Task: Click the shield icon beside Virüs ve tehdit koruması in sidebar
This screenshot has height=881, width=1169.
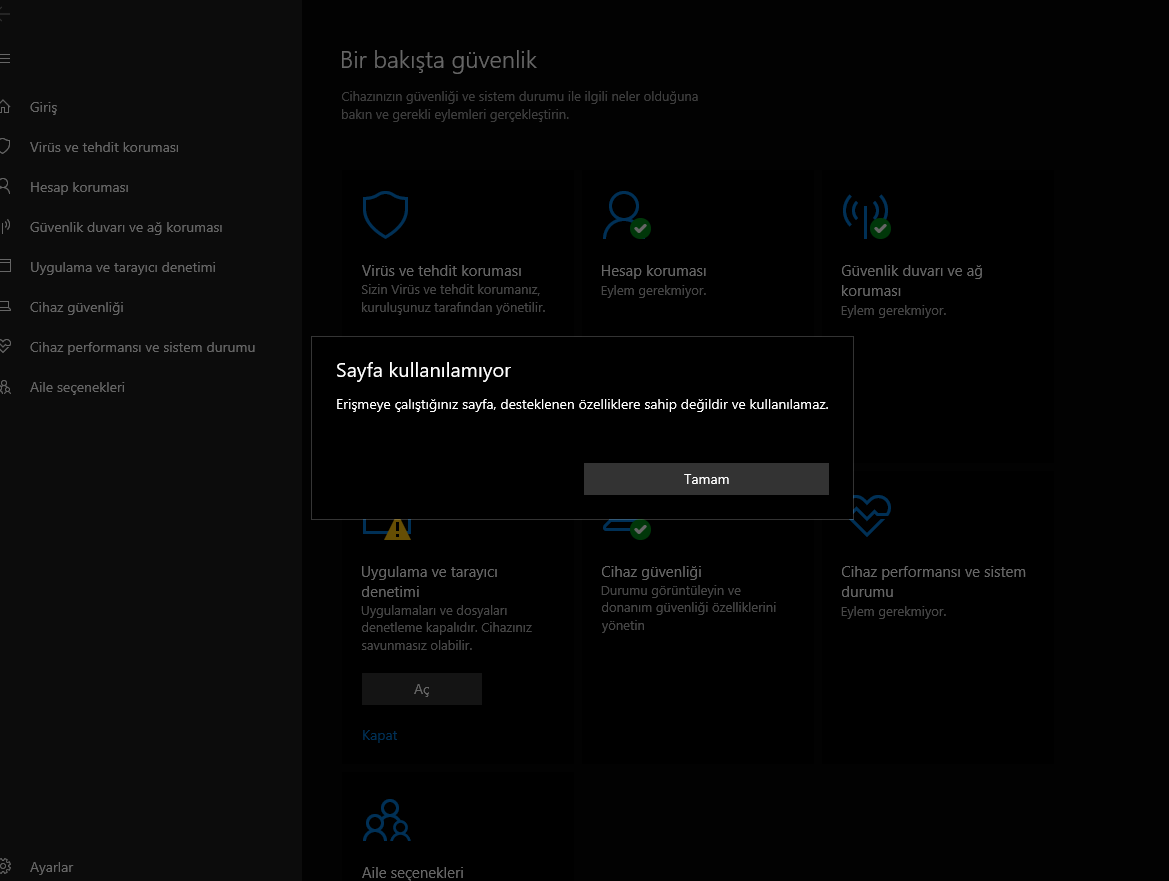Action: pyautogui.click(x=4, y=147)
